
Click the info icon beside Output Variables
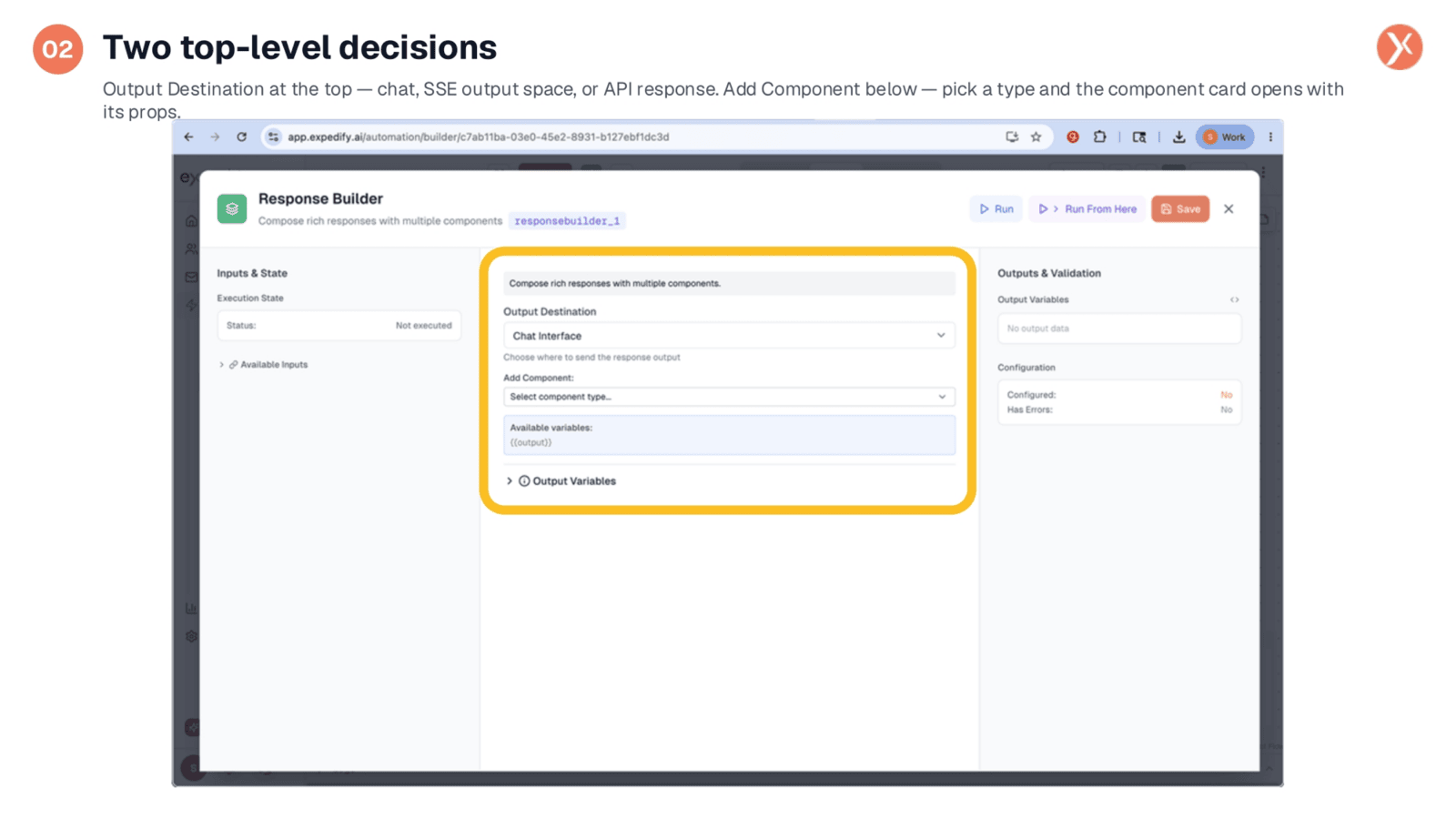coord(524,481)
